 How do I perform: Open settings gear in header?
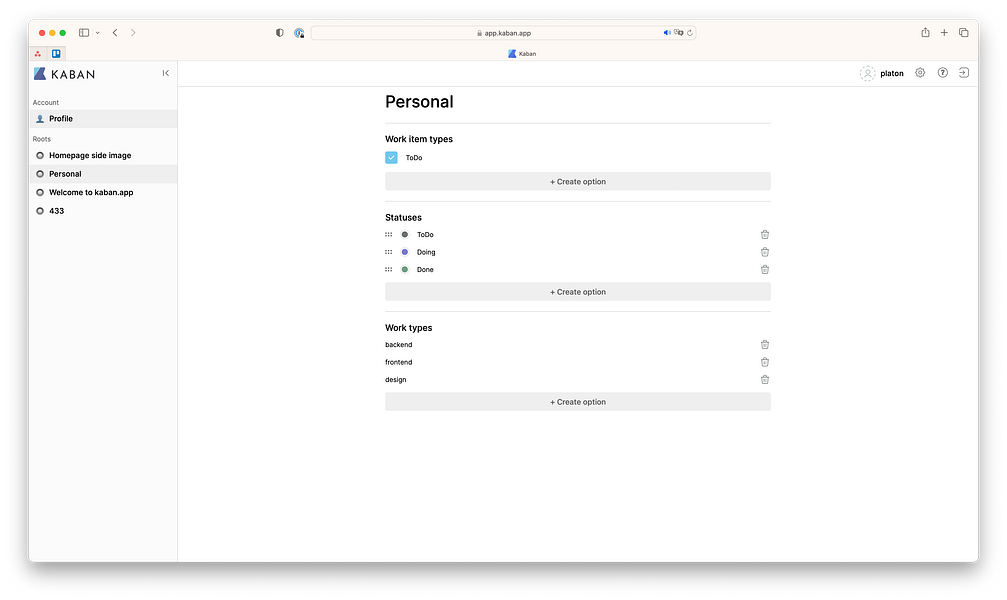920,73
